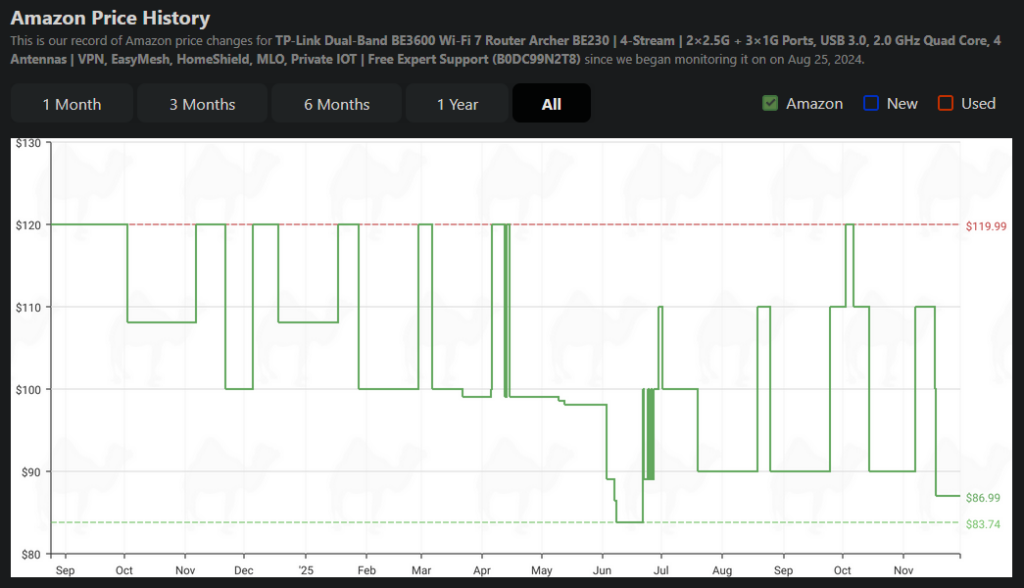
Task: Show the 6 Months price history
Action: click(x=337, y=104)
